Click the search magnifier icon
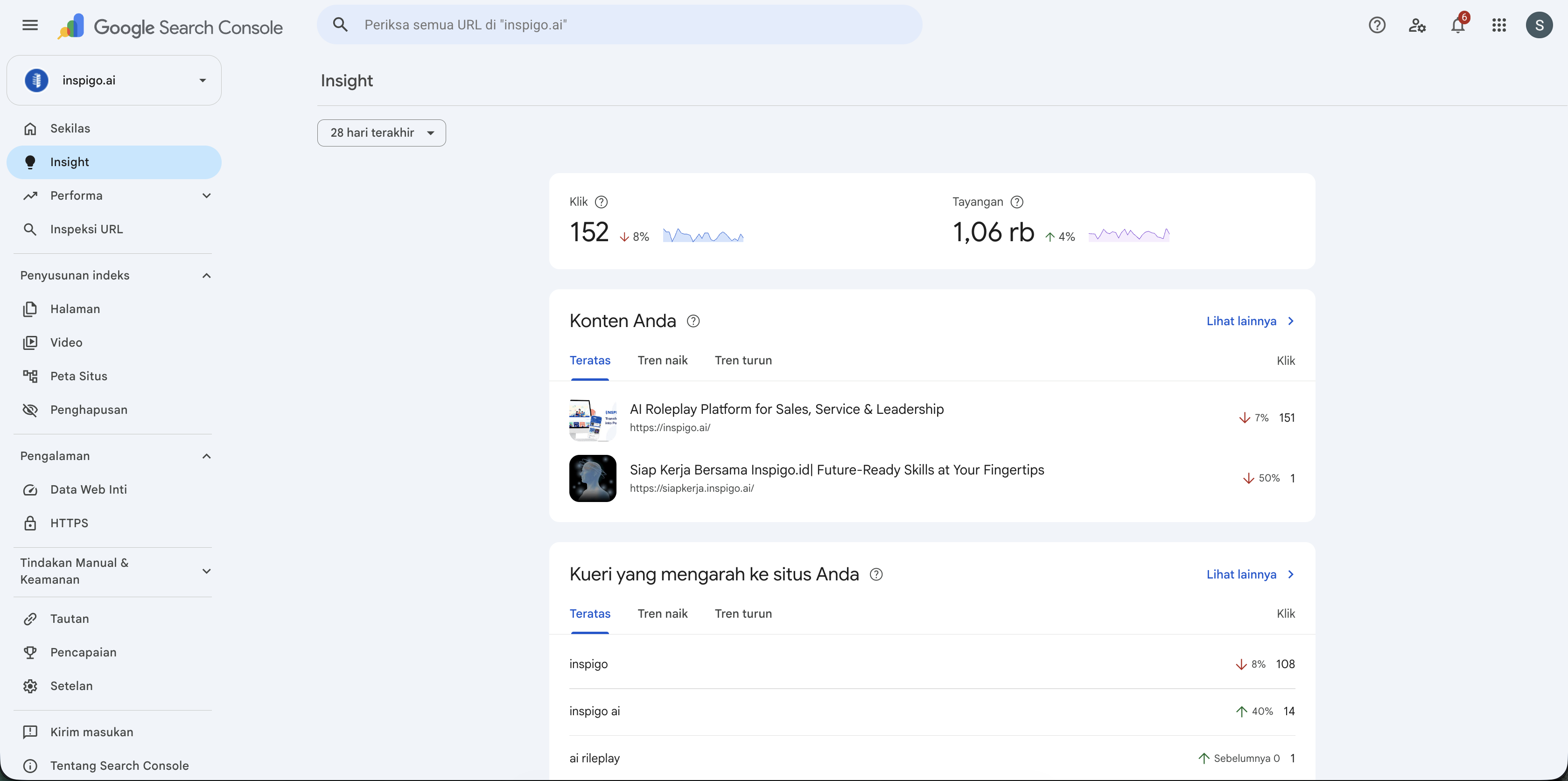1568x781 pixels. pyautogui.click(x=340, y=25)
